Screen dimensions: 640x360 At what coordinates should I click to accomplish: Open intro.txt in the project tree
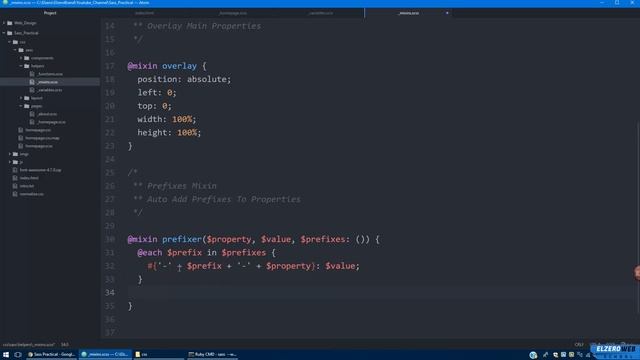coord(27,186)
